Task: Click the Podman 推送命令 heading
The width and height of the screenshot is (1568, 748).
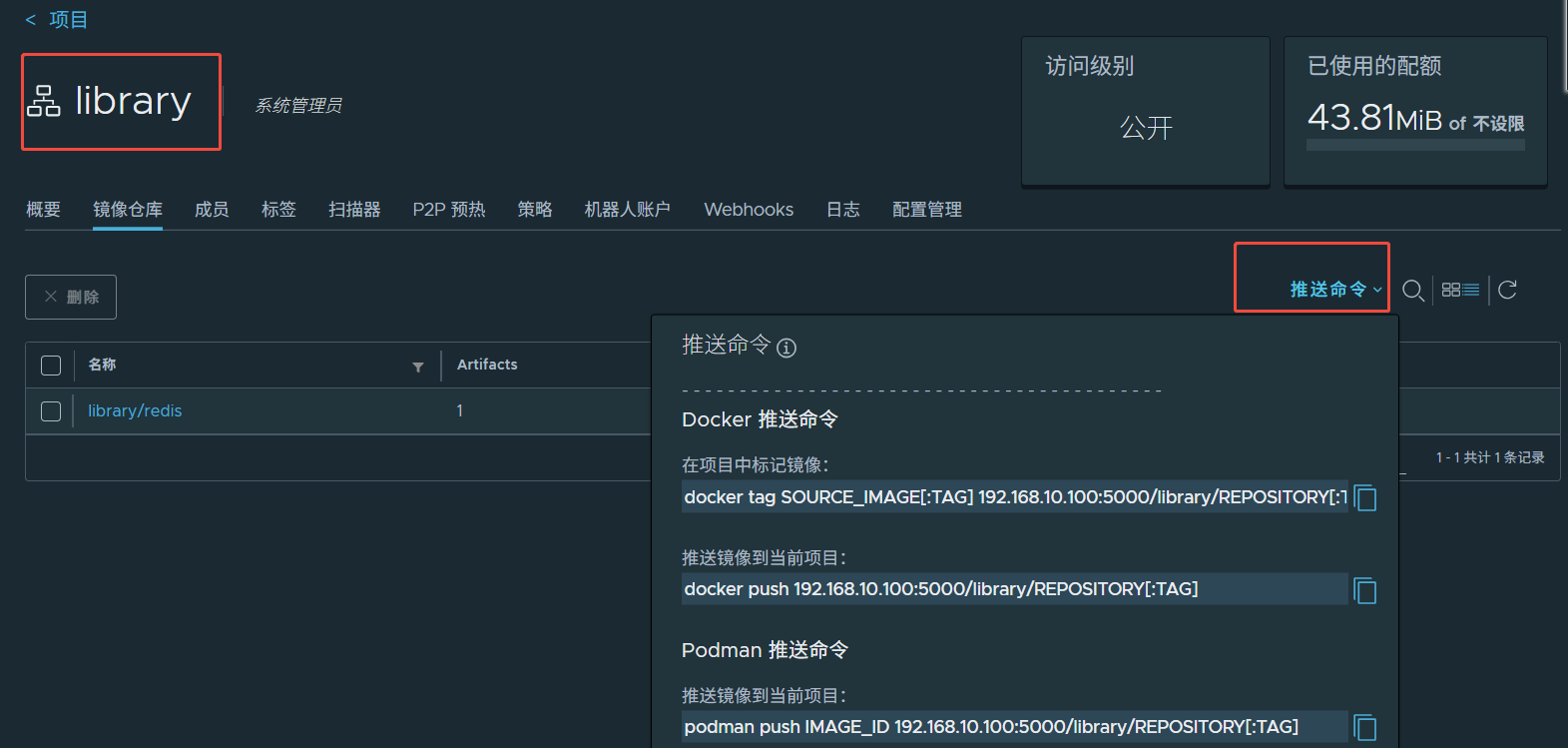Action: 765,650
